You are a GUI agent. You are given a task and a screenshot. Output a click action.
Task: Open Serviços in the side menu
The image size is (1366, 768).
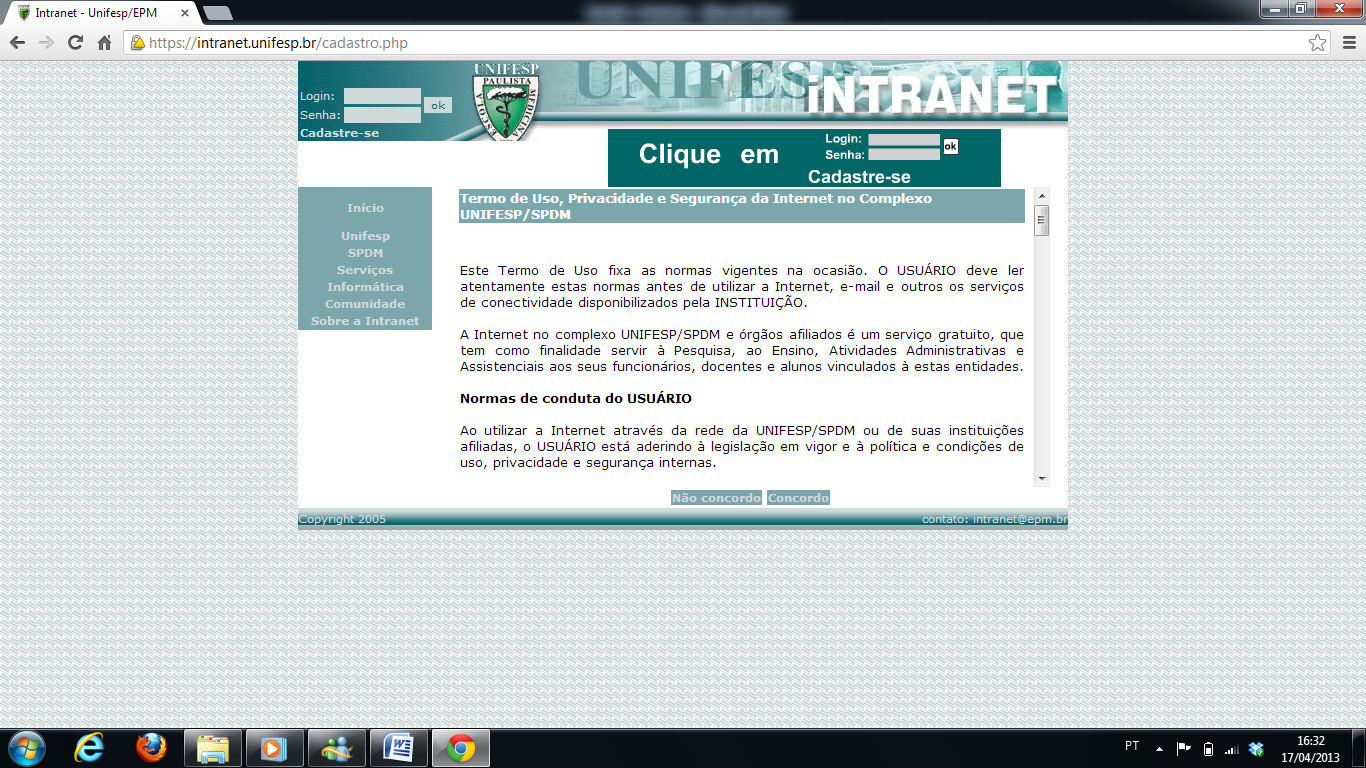[365, 270]
